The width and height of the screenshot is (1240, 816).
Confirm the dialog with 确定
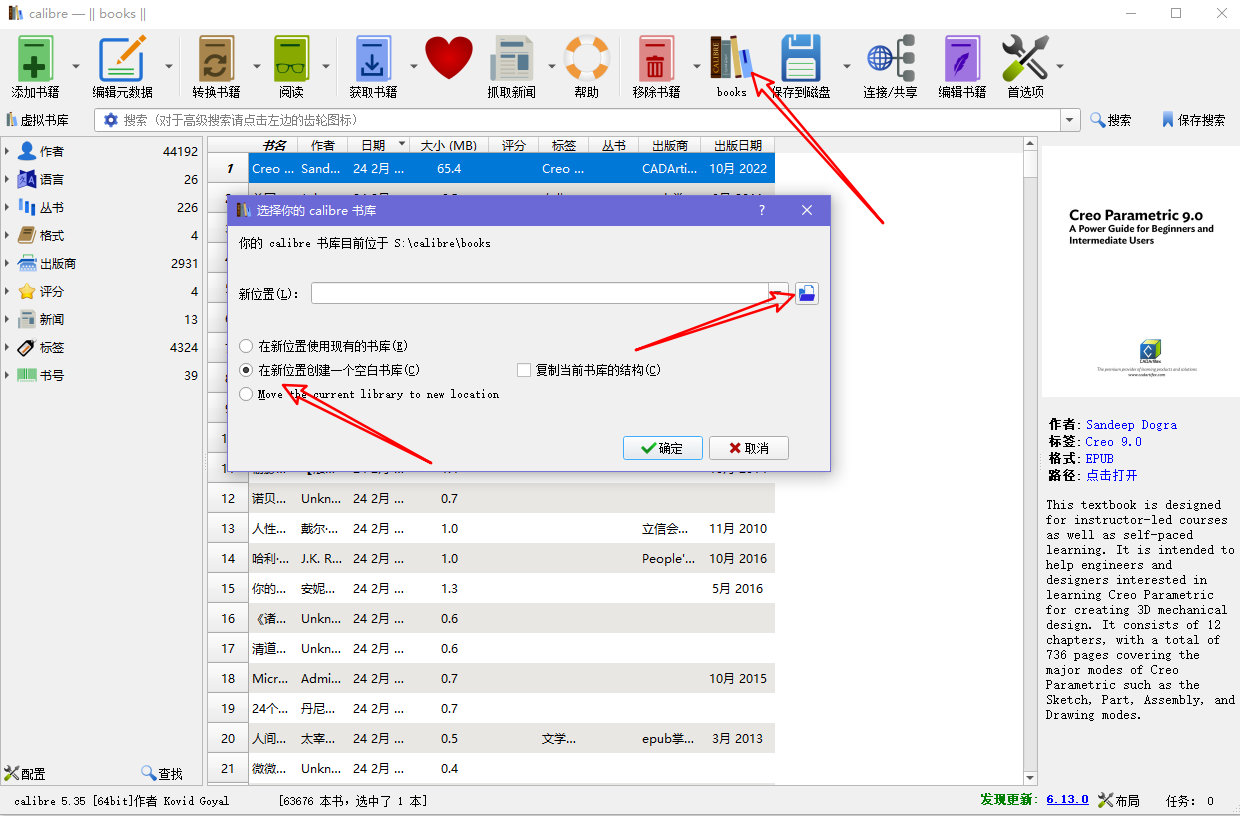[662, 448]
